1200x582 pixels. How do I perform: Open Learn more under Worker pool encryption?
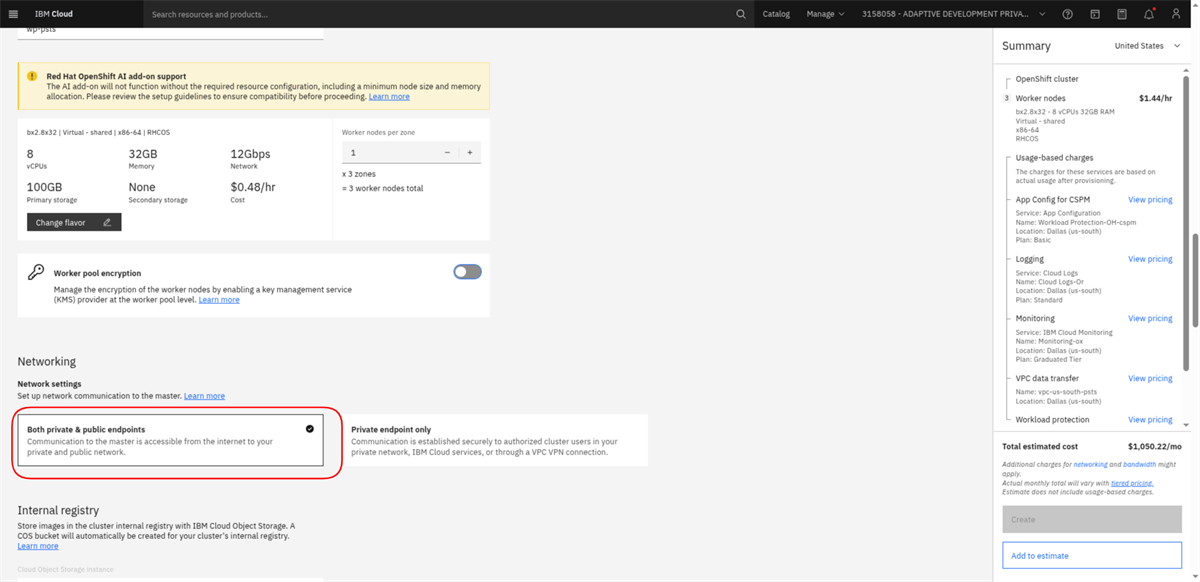click(219, 300)
